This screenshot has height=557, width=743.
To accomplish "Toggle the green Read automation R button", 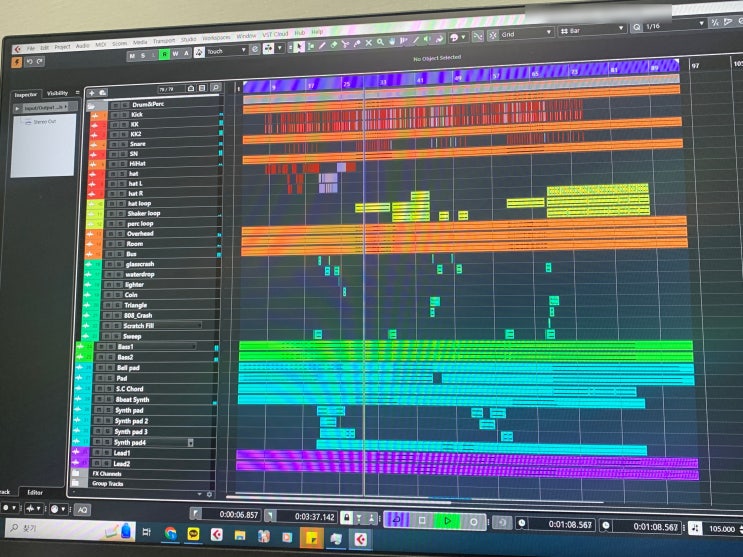I will [x=164, y=54].
